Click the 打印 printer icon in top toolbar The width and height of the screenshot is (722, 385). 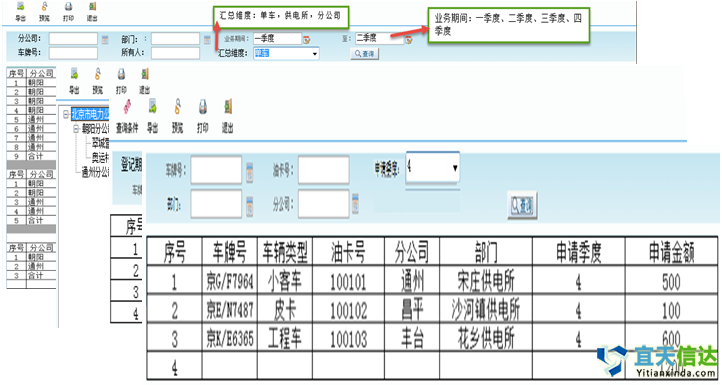[68, 12]
